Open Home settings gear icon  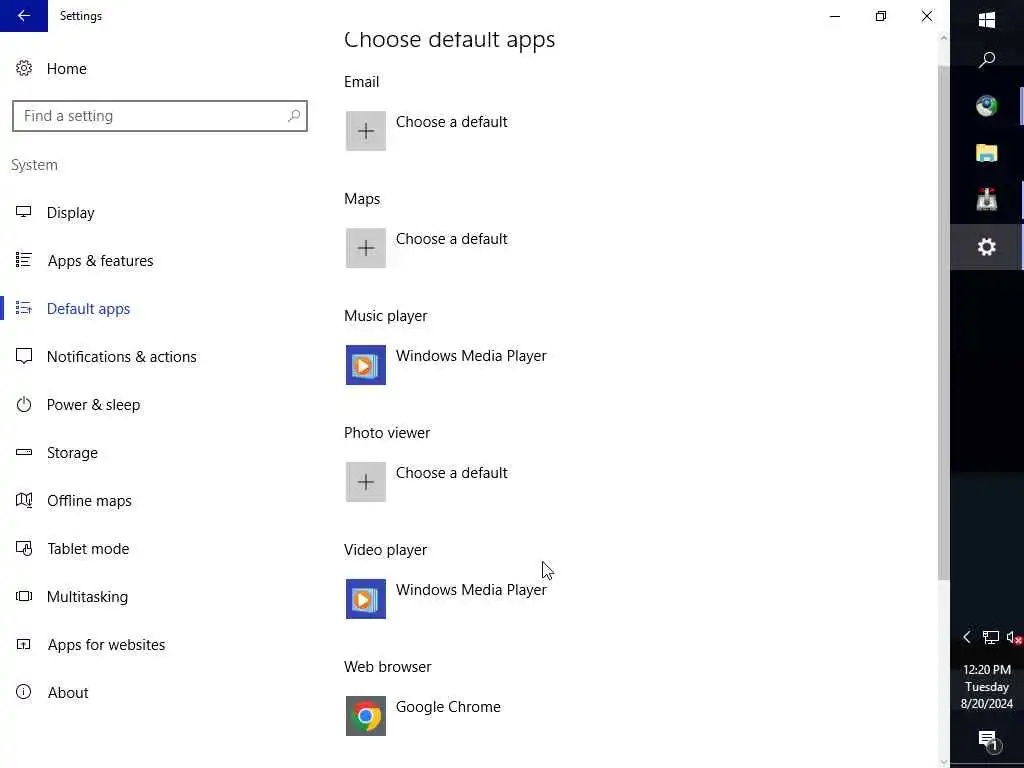(x=24, y=68)
